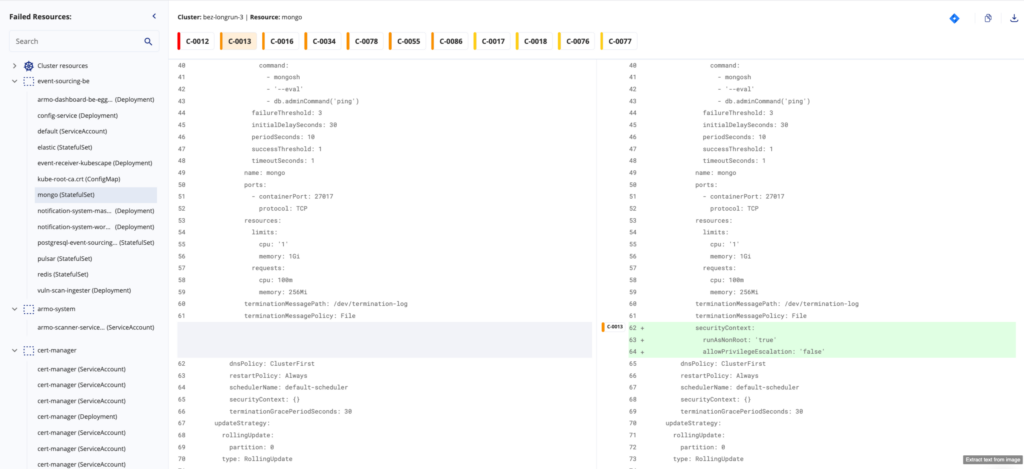Image resolution: width=1024 pixels, height=469 pixels.
Task: Click 'terminationGracePeriodSeconds: 30' in right pane
Action: pyautogui.click(x=742, y=412)
